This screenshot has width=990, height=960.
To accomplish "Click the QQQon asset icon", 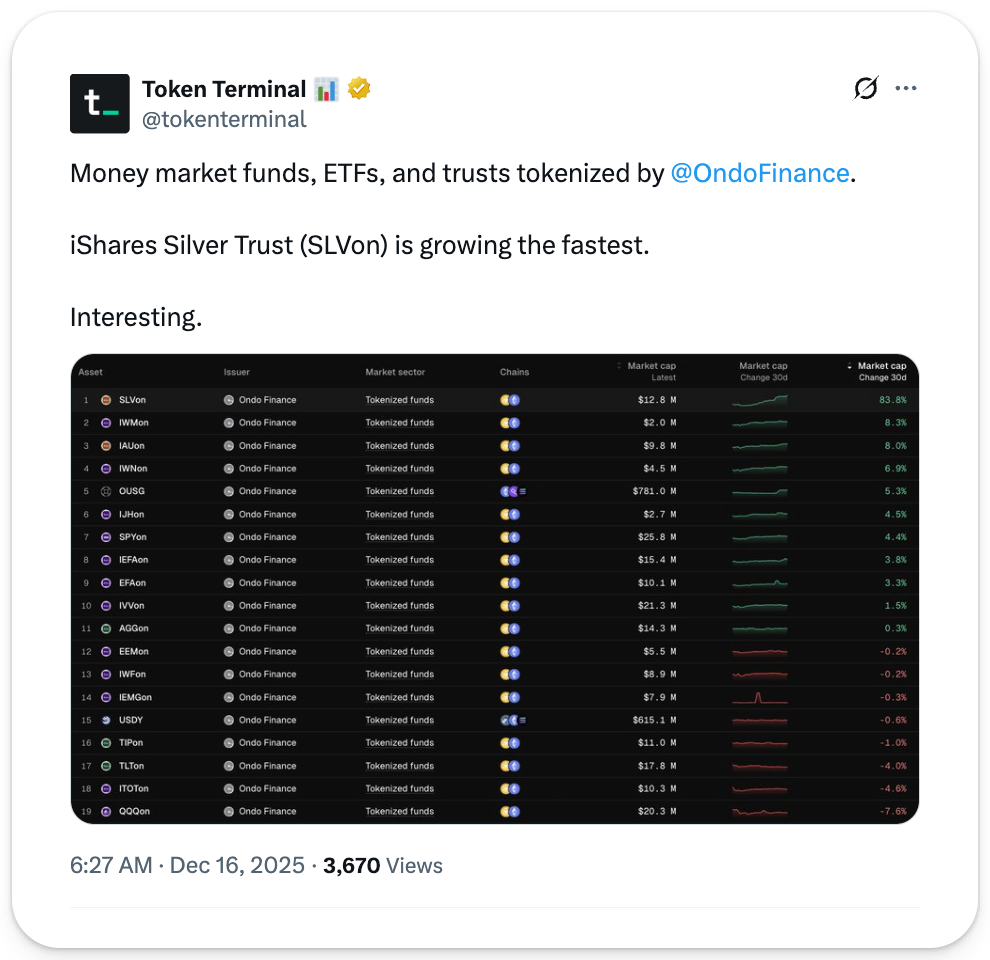I will point(107,811).
